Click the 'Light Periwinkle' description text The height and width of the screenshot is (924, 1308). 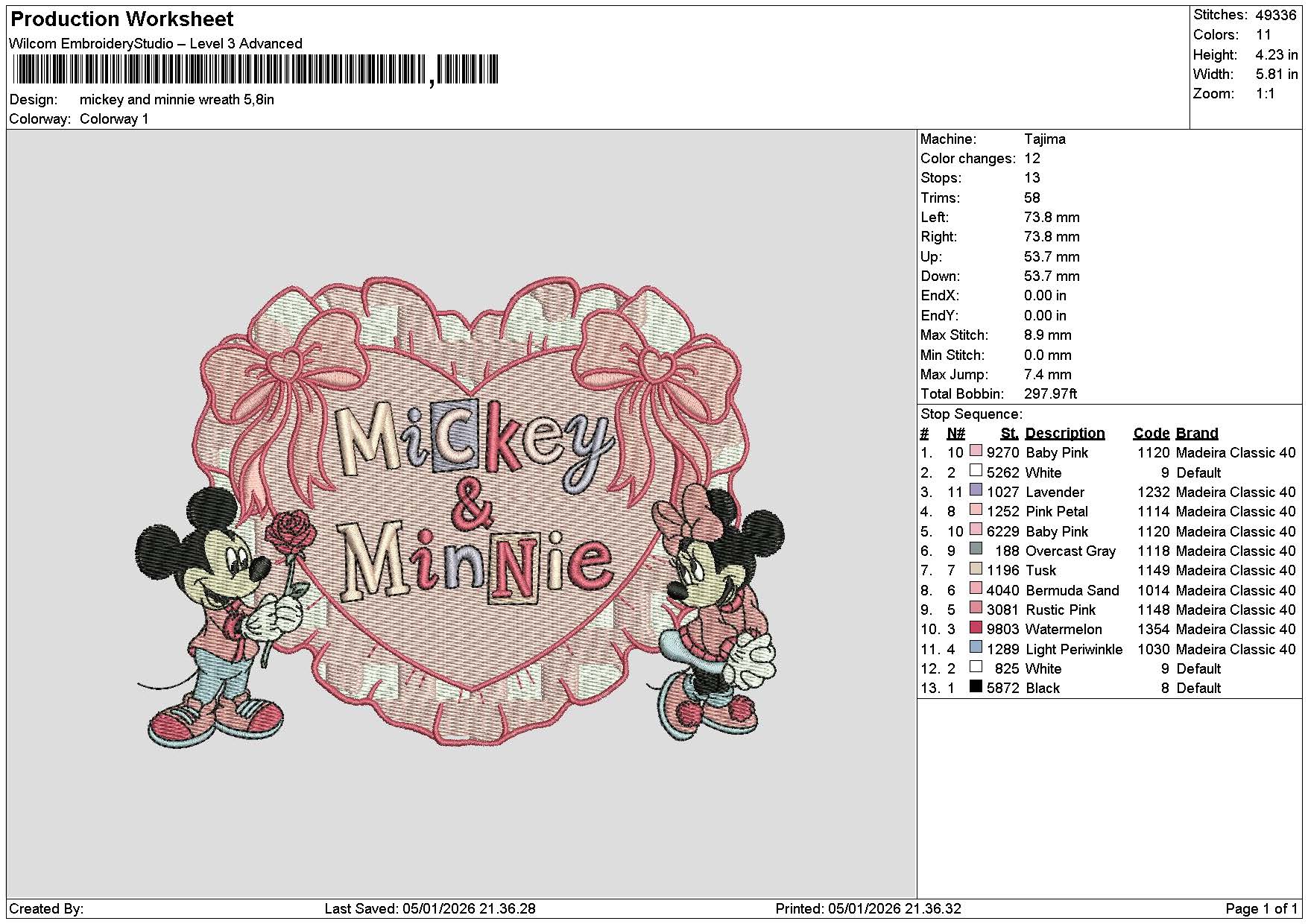[x=1074, y=649]
